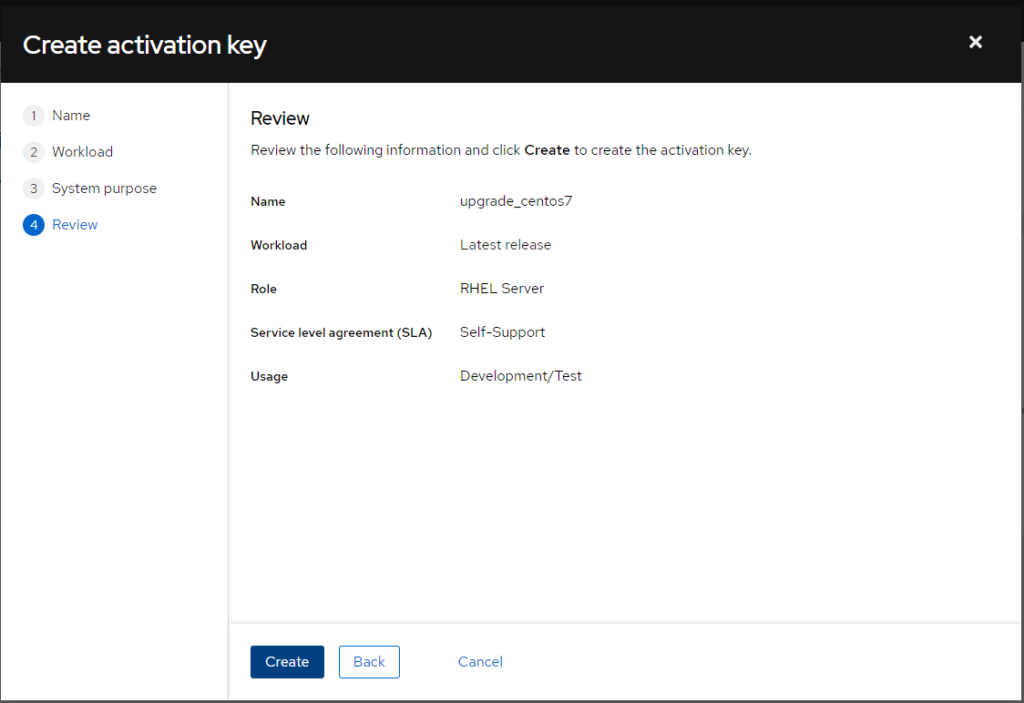Click the Latest release workload value

505,245
